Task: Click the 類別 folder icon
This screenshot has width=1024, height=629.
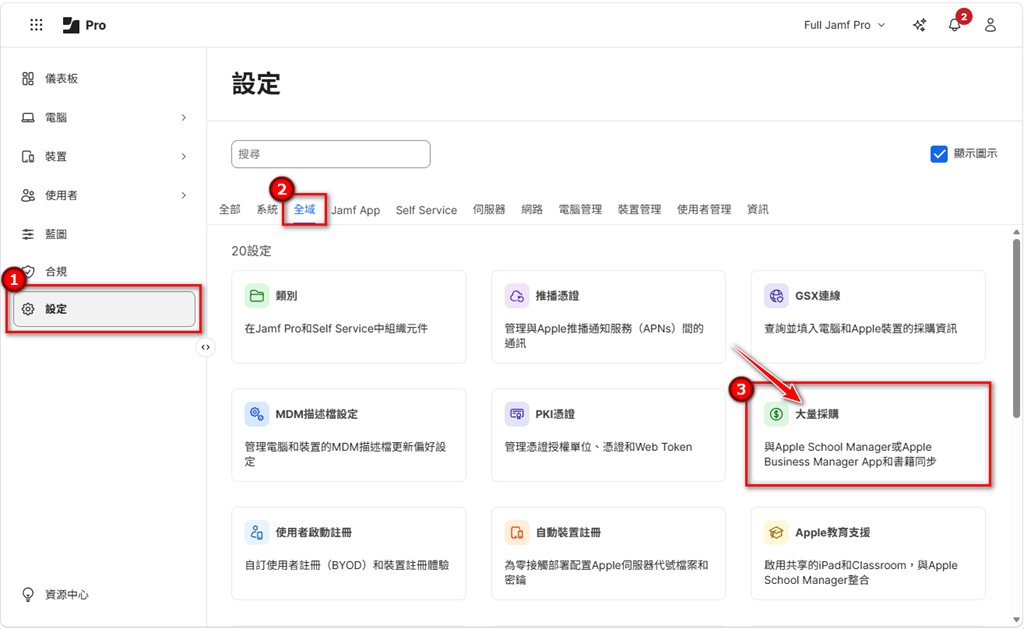Action: [257, 296]
